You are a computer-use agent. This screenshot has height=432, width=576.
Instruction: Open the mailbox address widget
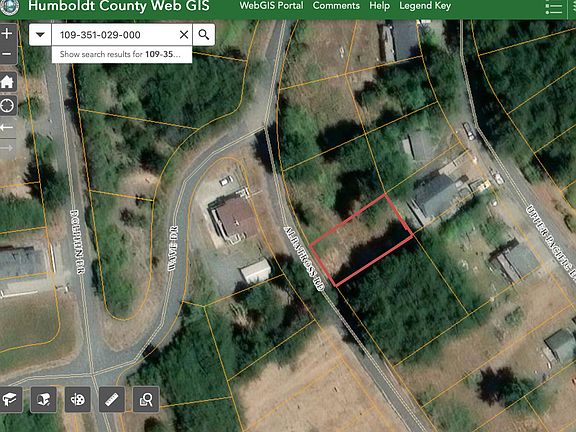pos(44,399)
